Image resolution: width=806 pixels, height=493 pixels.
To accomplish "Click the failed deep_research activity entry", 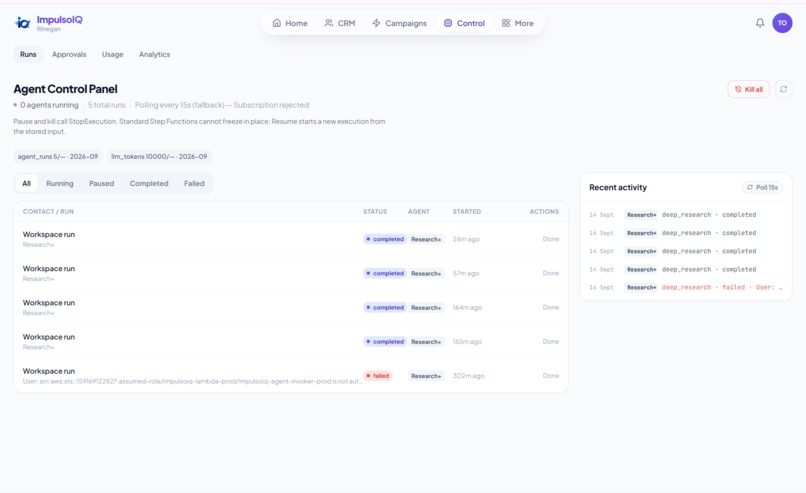I will pos(686,287).
